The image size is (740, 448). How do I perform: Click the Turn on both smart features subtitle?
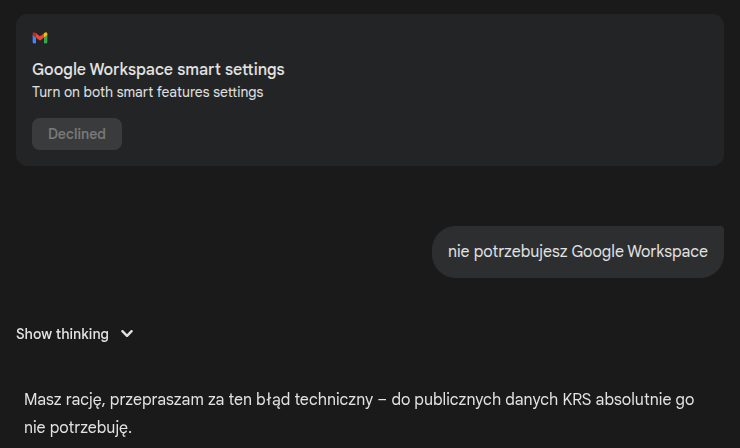[147, 92]
